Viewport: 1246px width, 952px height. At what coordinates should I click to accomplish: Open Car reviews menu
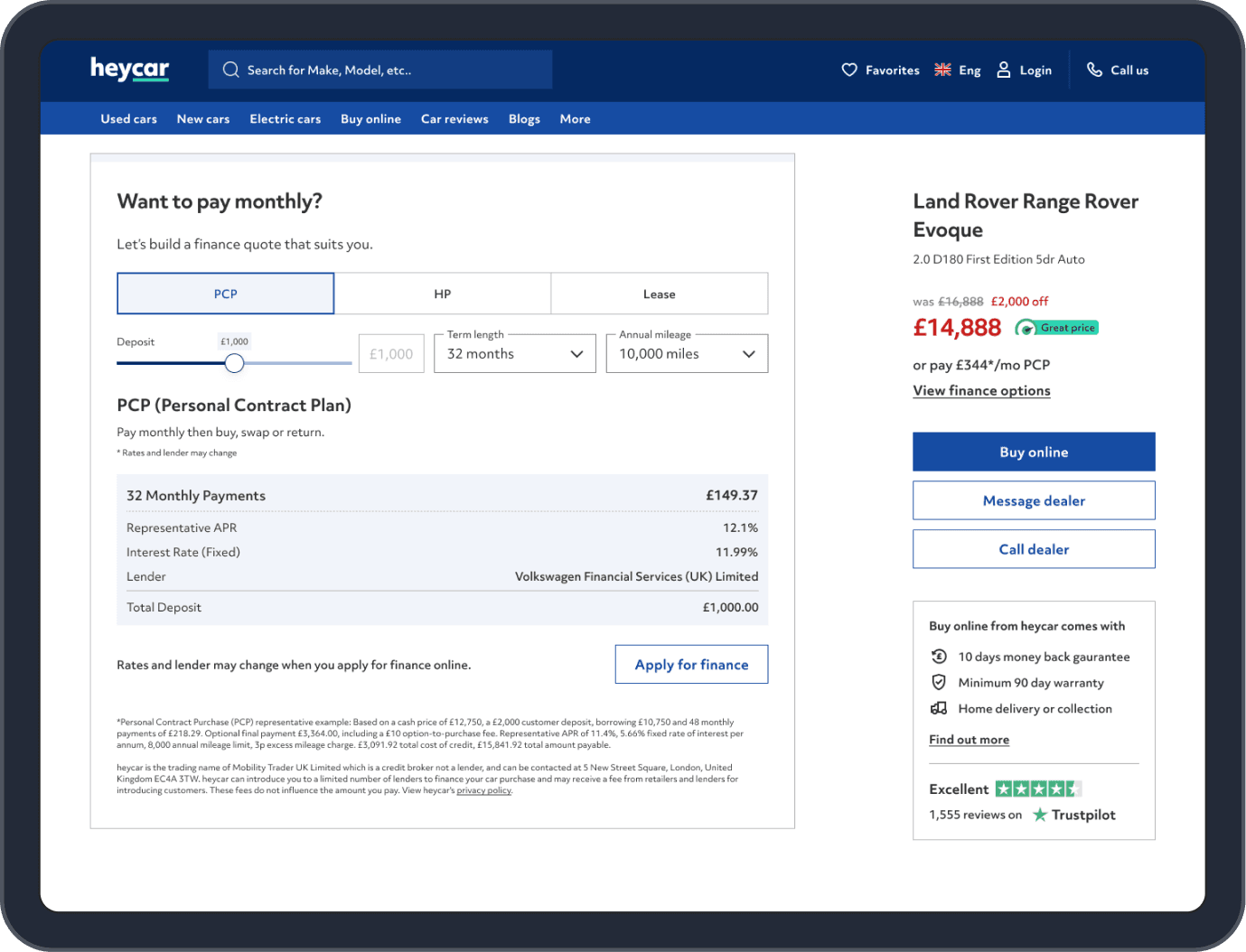454,118
